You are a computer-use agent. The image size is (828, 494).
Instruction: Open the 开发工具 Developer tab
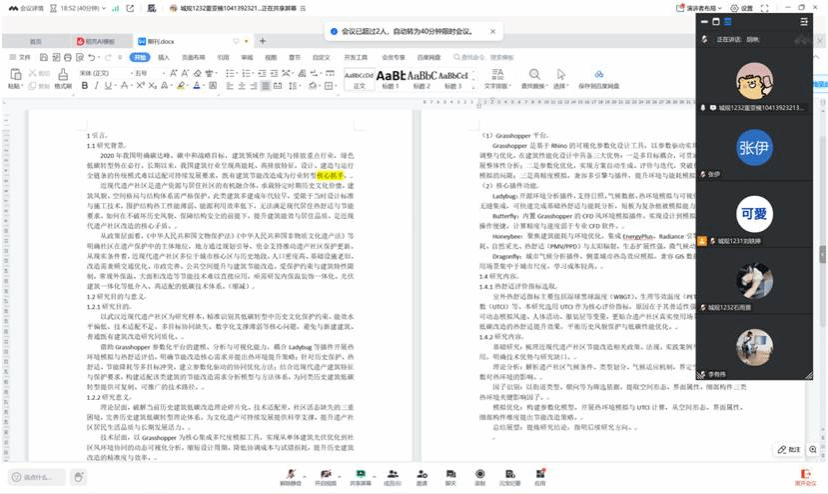(355, 57)
